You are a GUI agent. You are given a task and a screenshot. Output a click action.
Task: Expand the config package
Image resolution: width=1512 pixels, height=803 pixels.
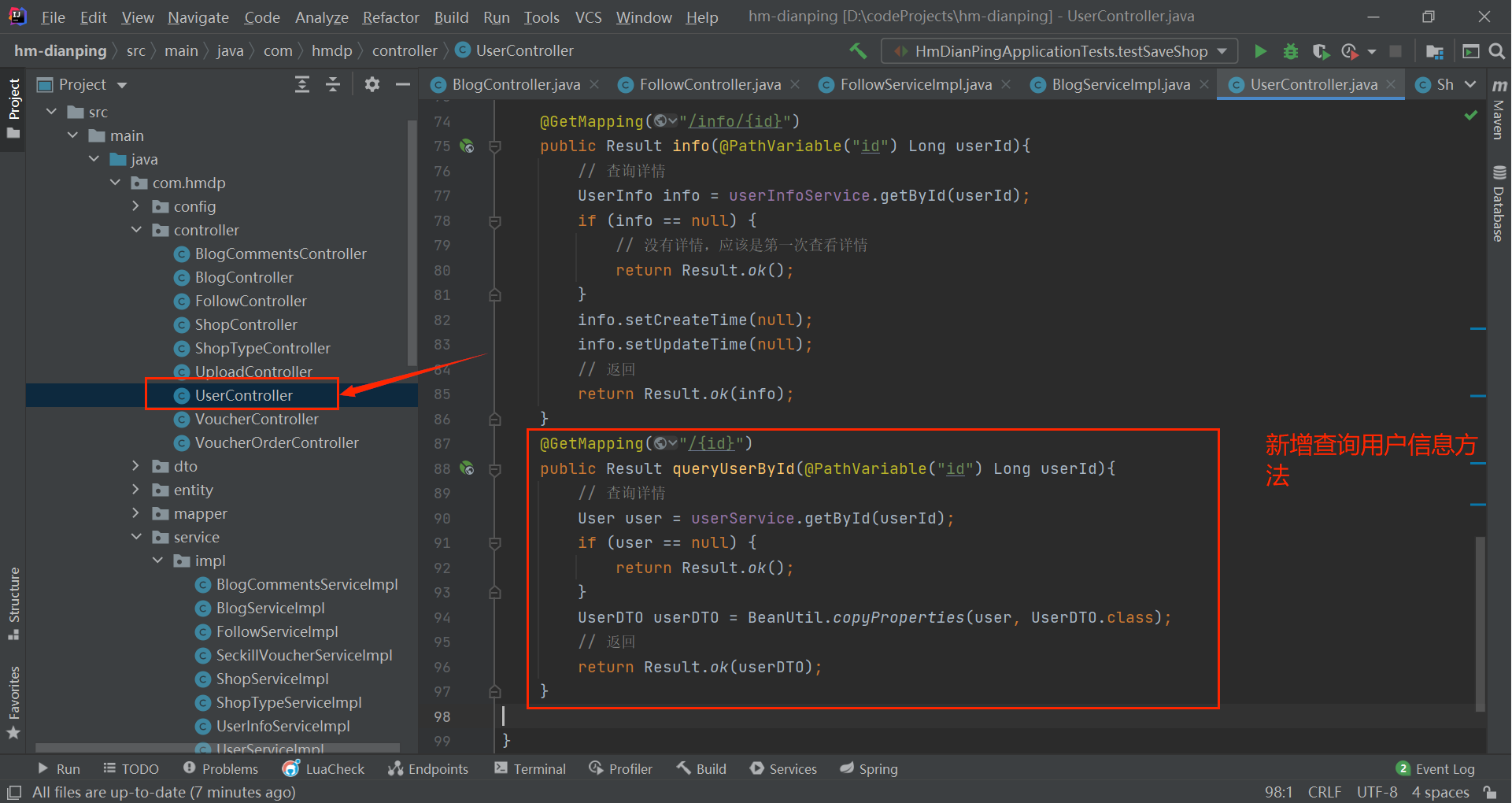click(136, 206)
